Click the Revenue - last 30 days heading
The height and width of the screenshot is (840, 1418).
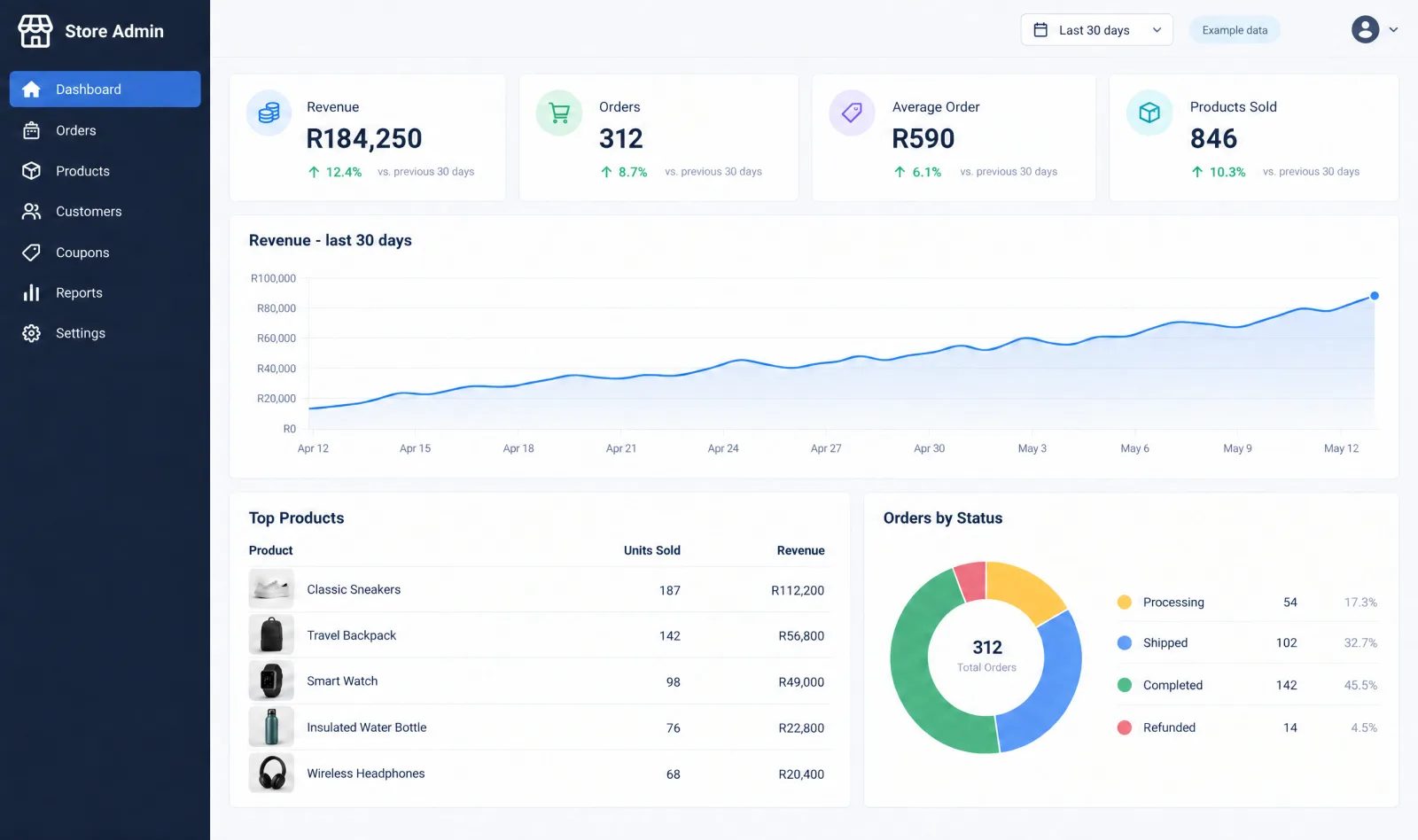point(331,240)
